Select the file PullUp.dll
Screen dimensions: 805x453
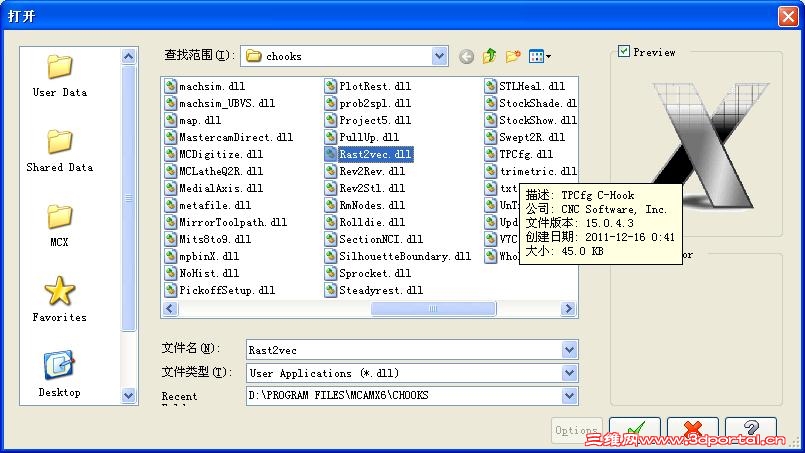tap(362, 137)
